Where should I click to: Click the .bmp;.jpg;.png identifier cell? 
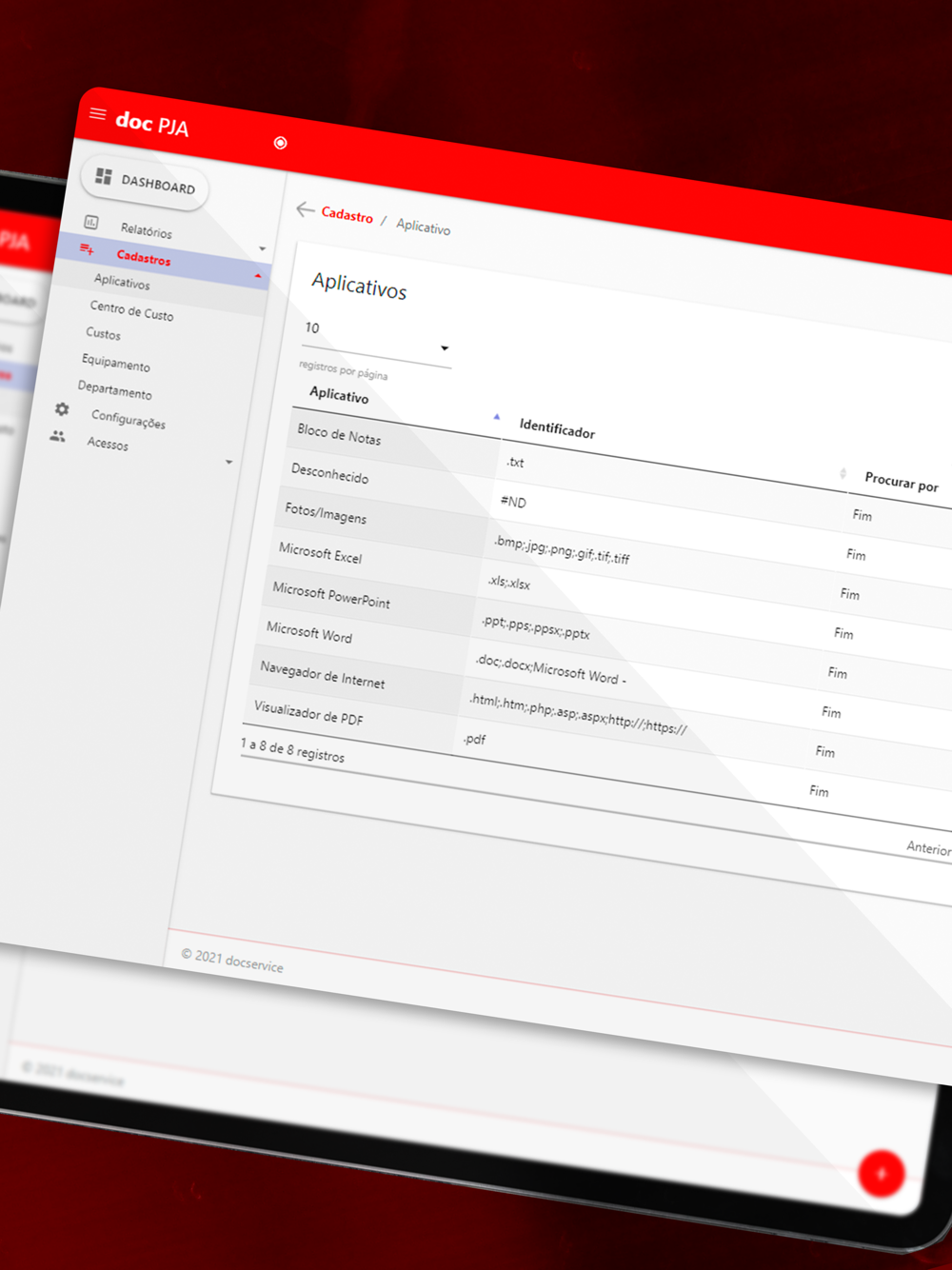point(561,549)
